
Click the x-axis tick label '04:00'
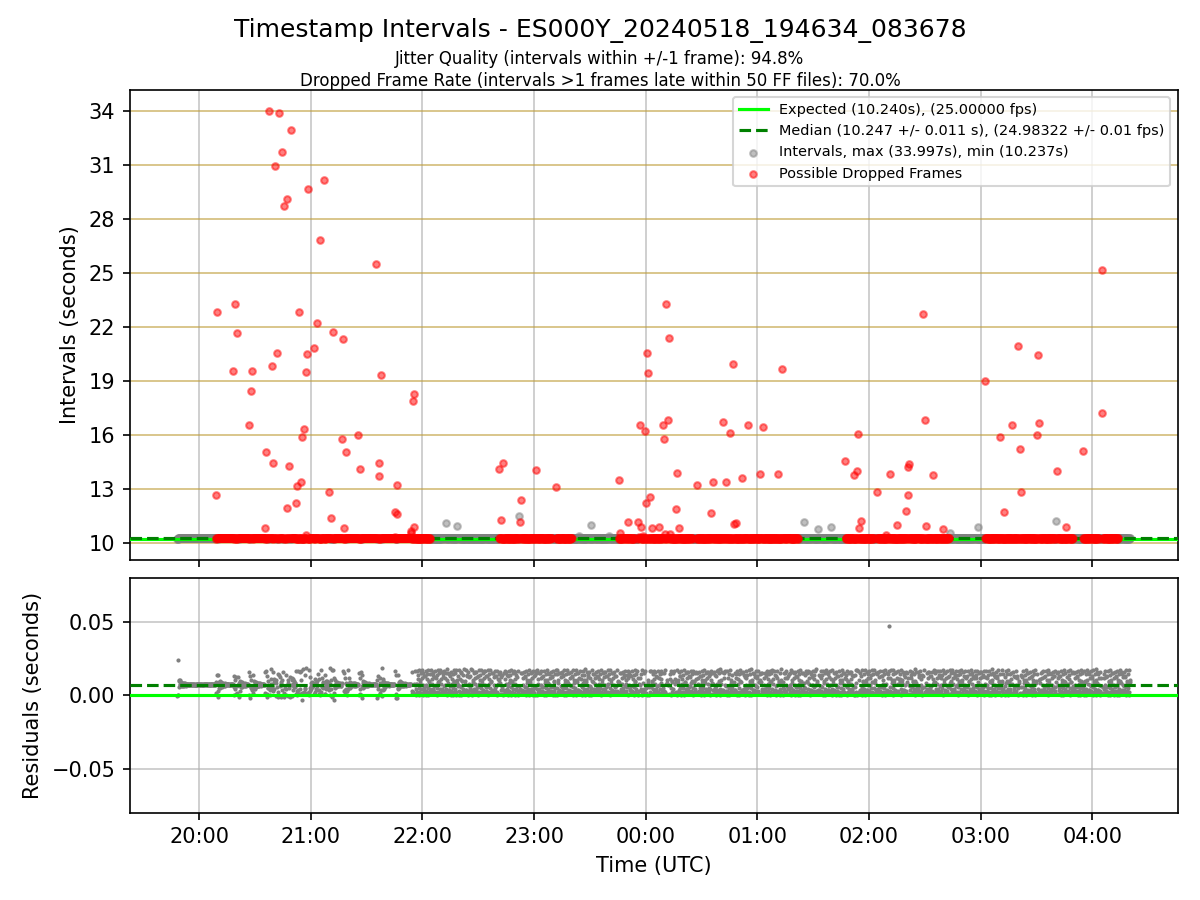tap(1092, 834)
